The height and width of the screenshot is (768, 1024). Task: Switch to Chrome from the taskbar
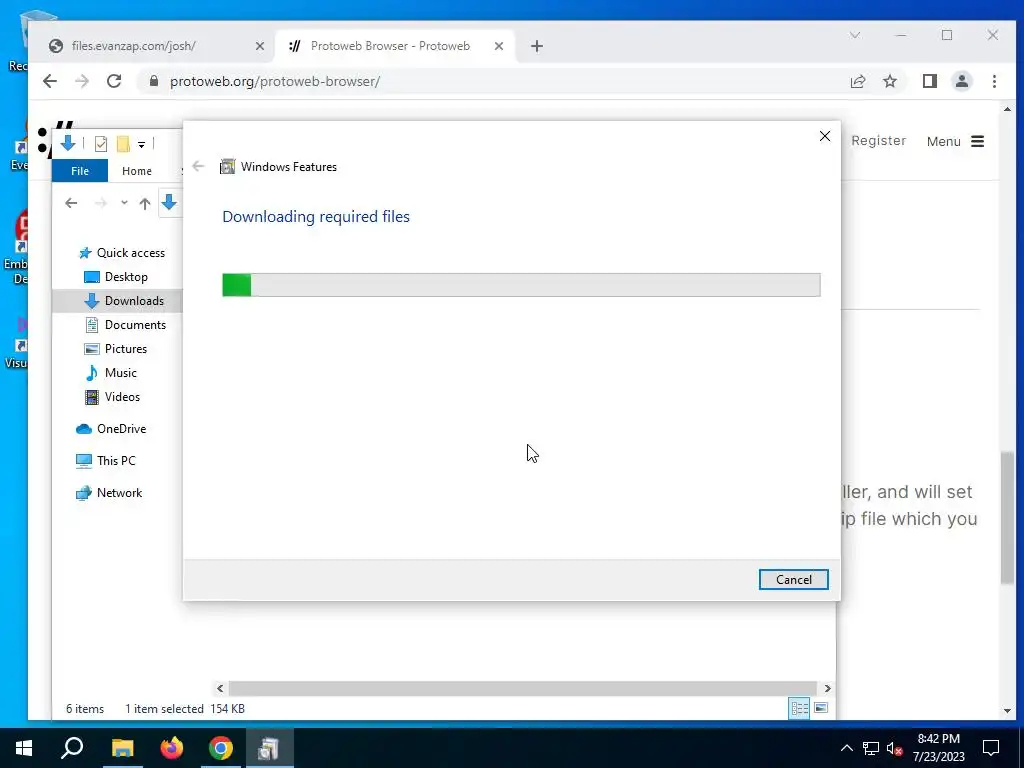pyautogui.click(x=221, y=748)
